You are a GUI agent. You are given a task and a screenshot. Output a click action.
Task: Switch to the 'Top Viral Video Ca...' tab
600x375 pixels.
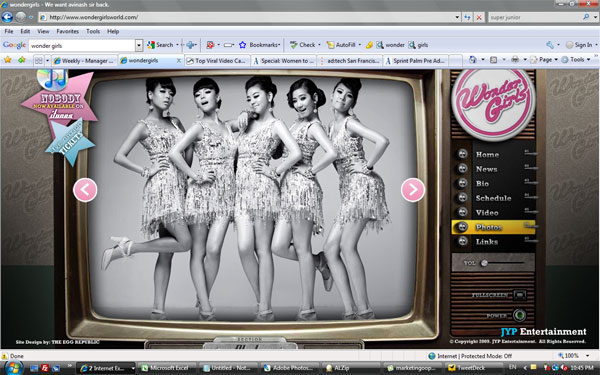click(217, 60)
